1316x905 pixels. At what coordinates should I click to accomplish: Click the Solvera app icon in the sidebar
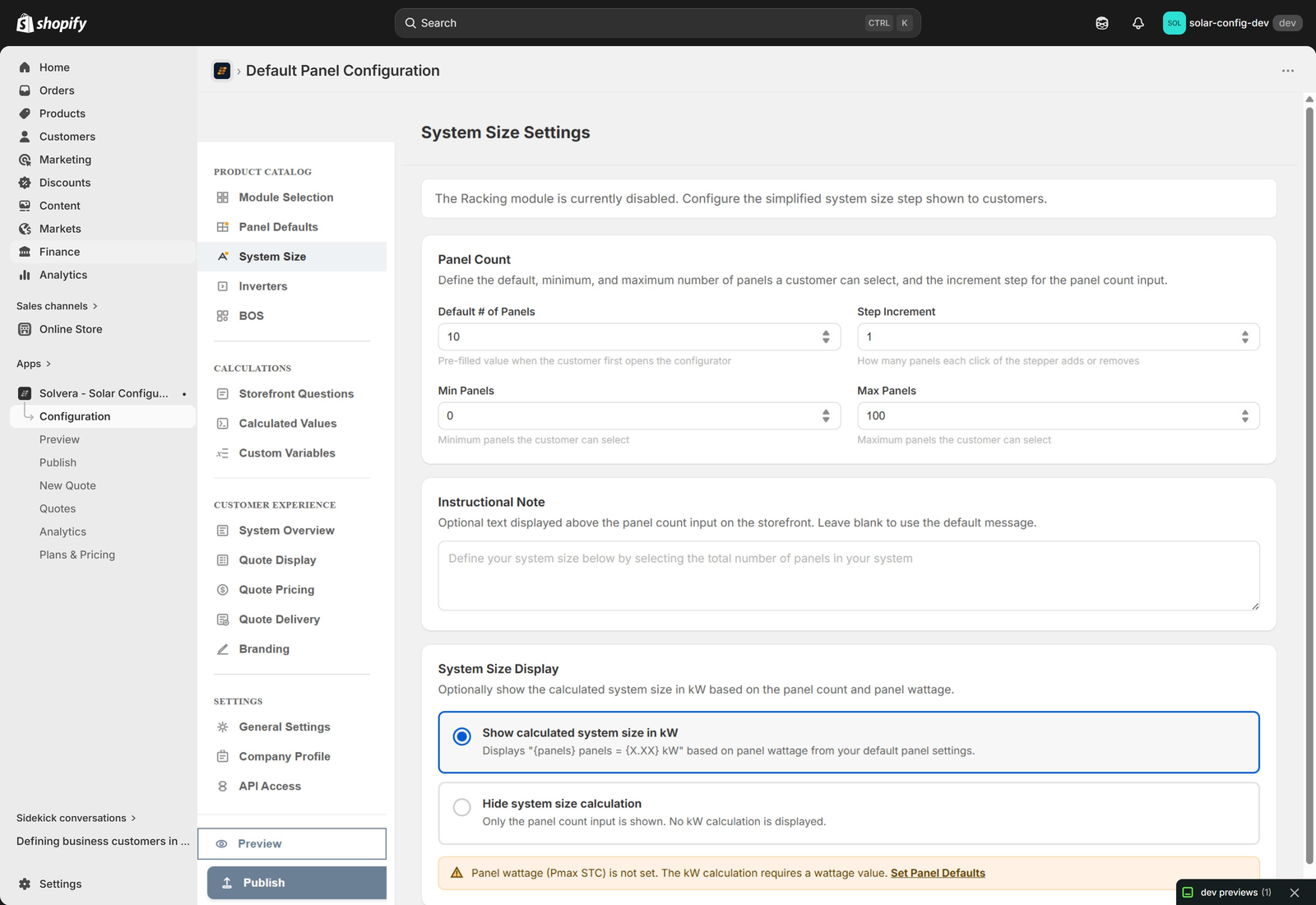(25, 393)
